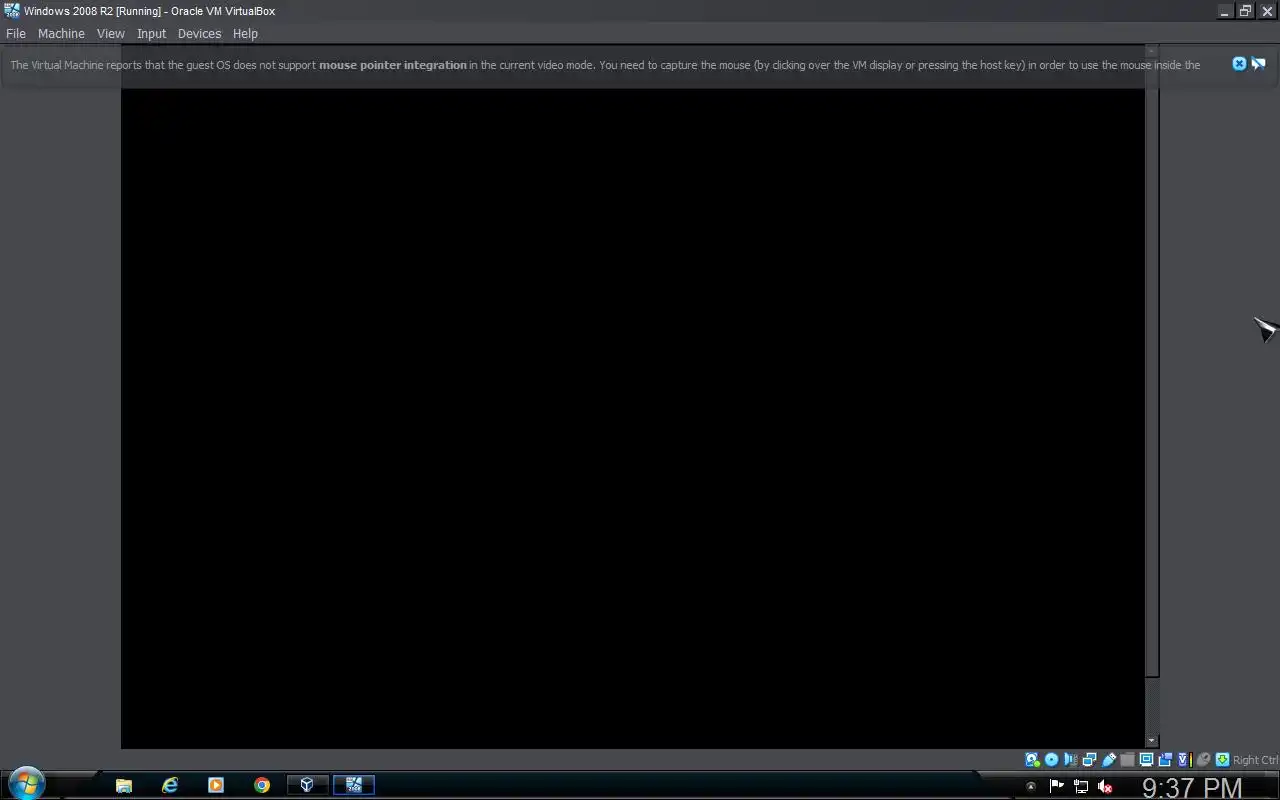Click the vertical scrollbar down arrow

[1152, 741]
